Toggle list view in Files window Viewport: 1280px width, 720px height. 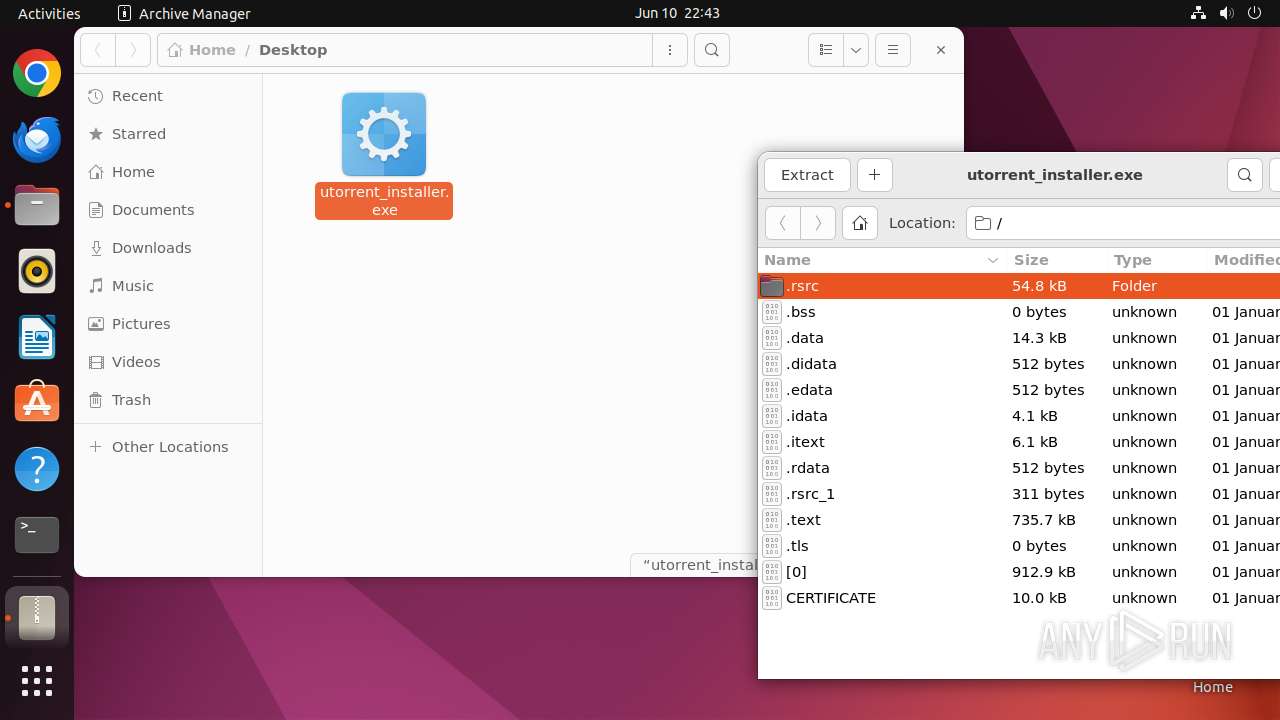pos(825,50)
